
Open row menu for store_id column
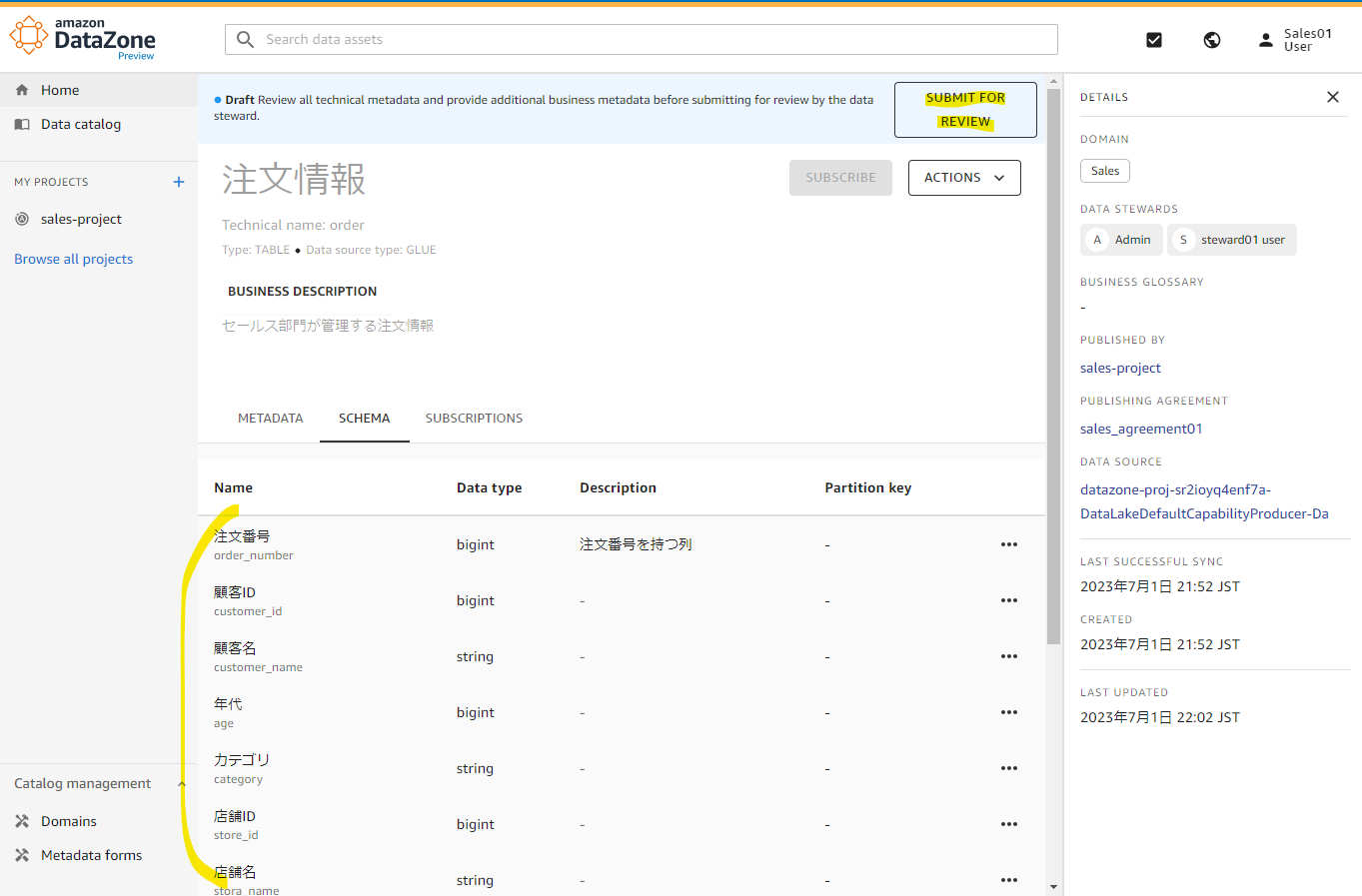coord(1009,824)
